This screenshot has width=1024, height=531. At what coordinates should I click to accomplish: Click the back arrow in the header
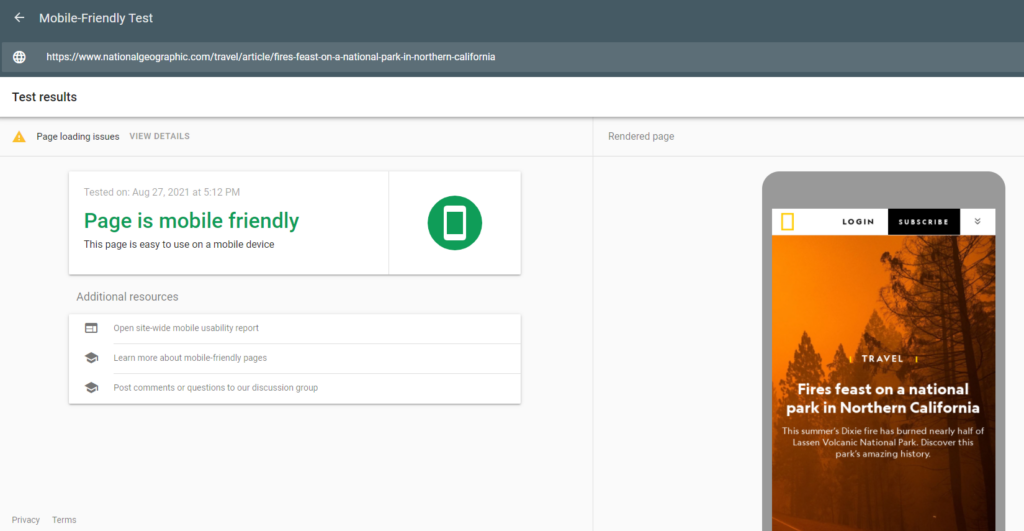pos(19,18)
